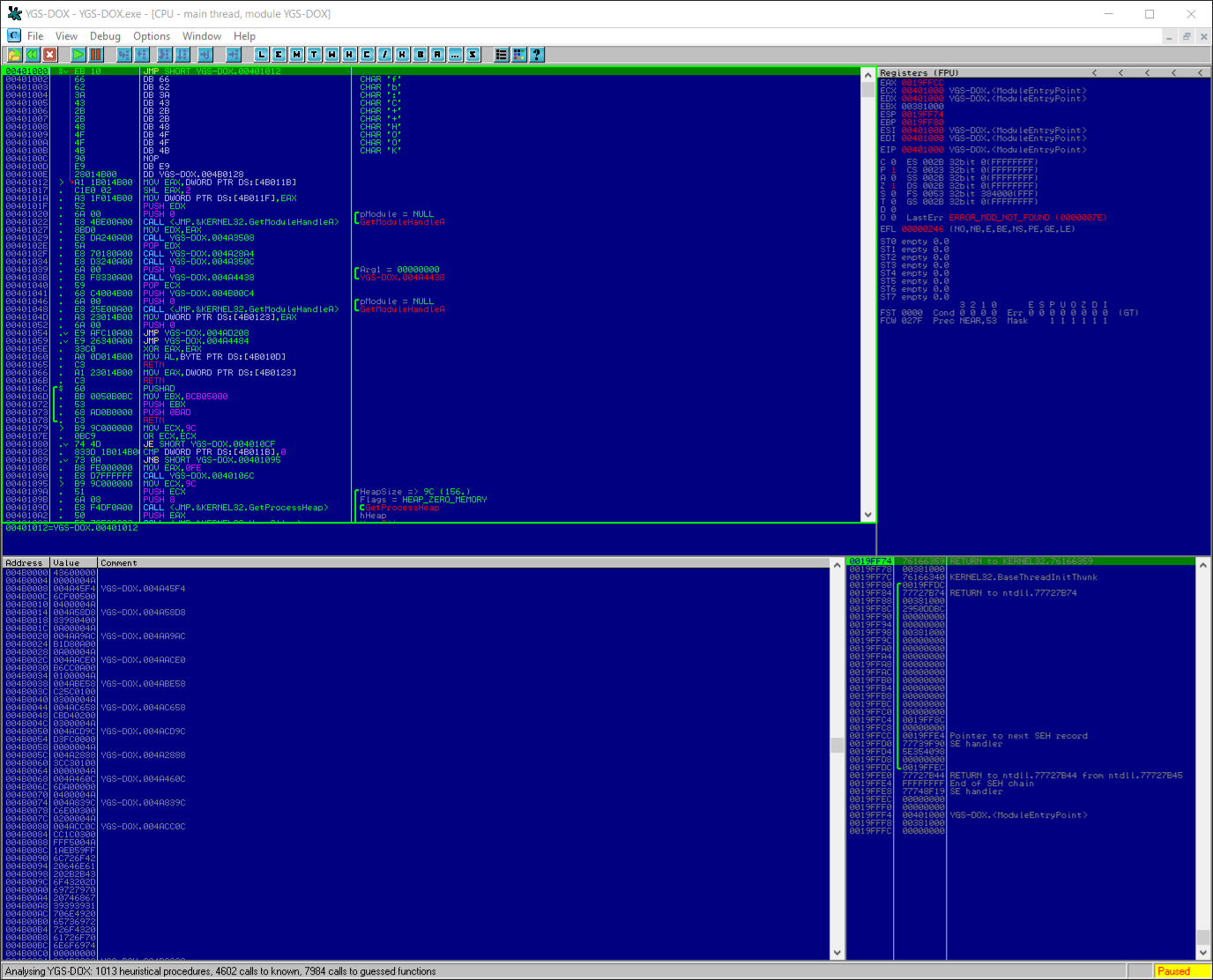Open Appearance colors grid icon

pos(518,55)
